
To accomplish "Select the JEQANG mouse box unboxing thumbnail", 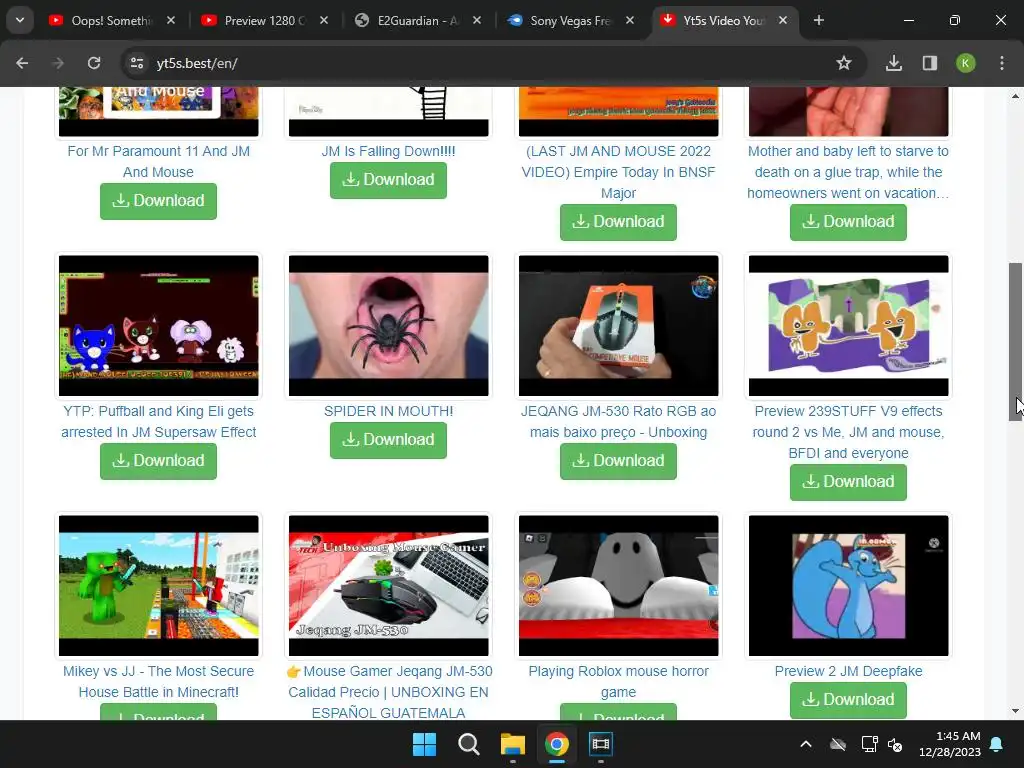I will [x=618, y=325].
